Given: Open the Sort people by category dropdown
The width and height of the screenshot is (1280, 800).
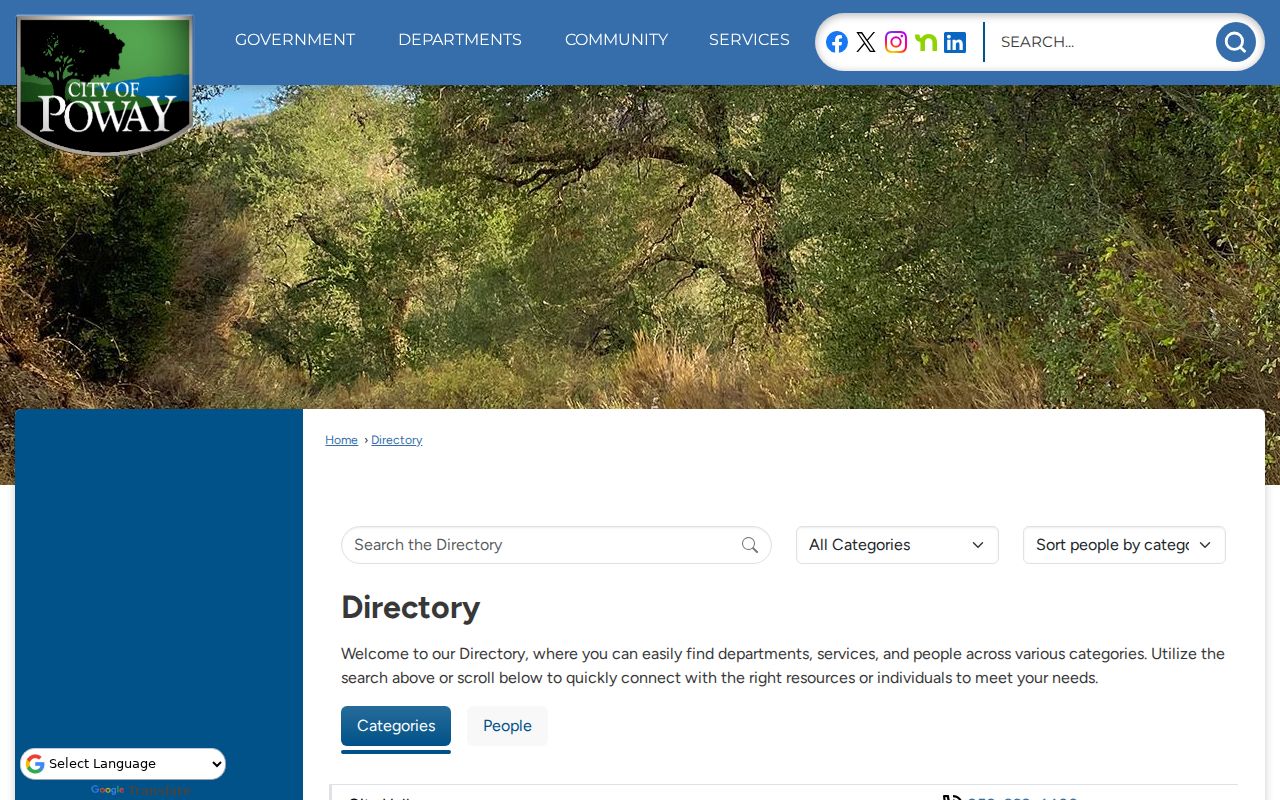Looking at the screenshot, I should pos(1124,545).
